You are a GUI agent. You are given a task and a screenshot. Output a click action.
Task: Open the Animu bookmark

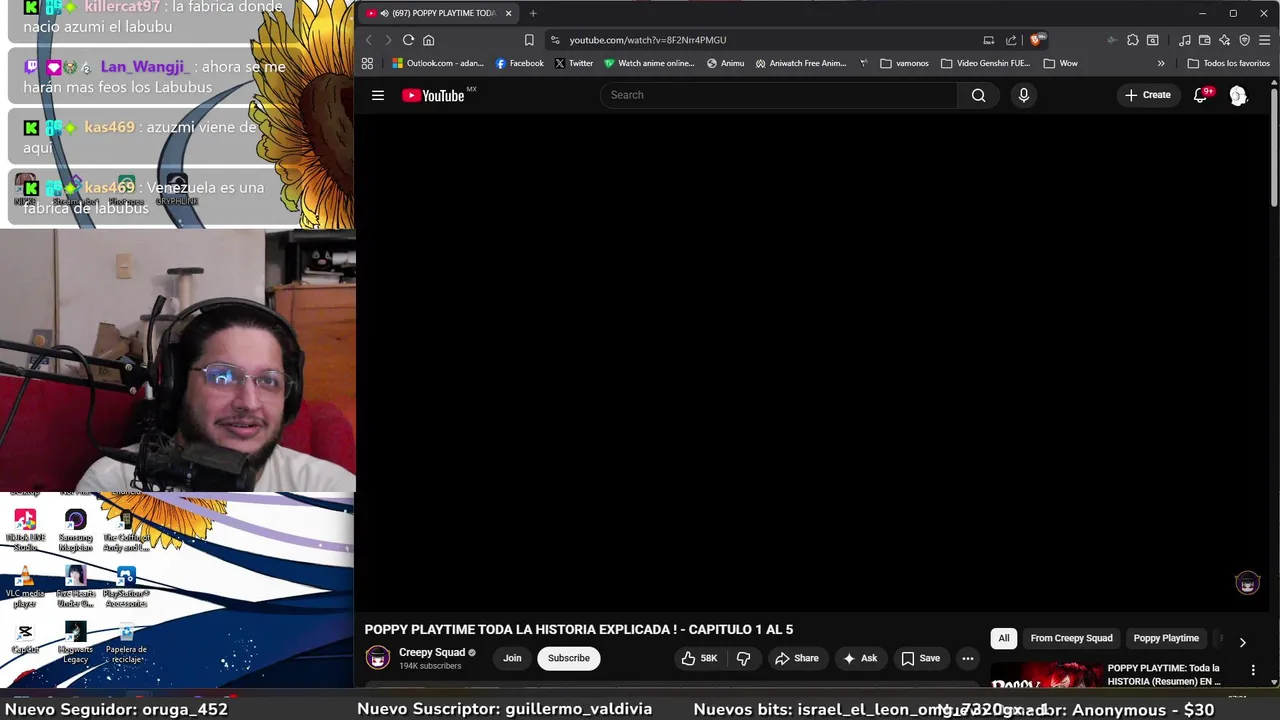[725, 63]
